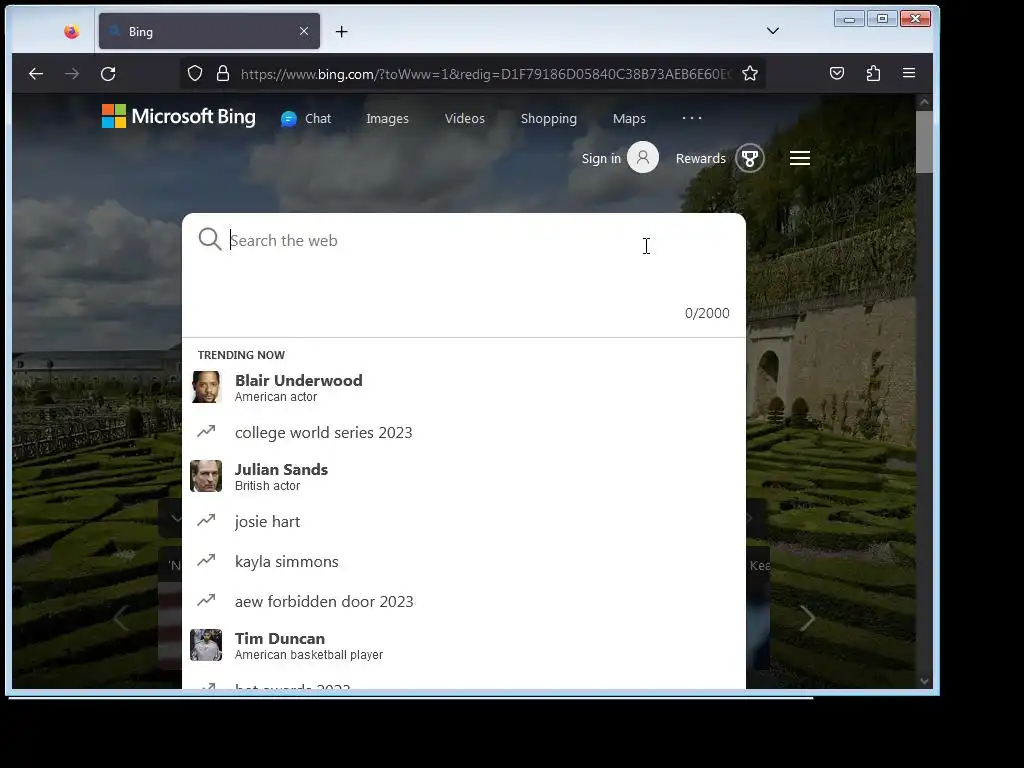Click the Bing URL in the address bar
Viewport: 1024px width, 768px height.
point(486,74)
